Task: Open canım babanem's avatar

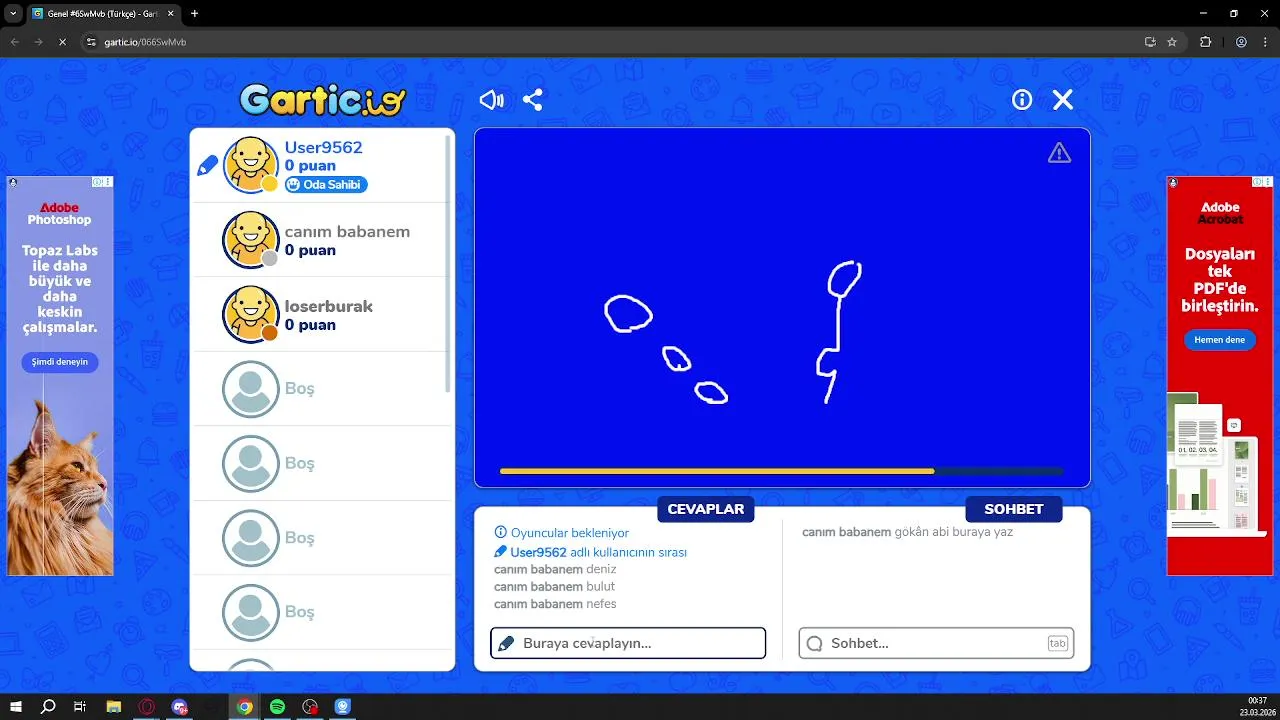Action: (250, 240)
